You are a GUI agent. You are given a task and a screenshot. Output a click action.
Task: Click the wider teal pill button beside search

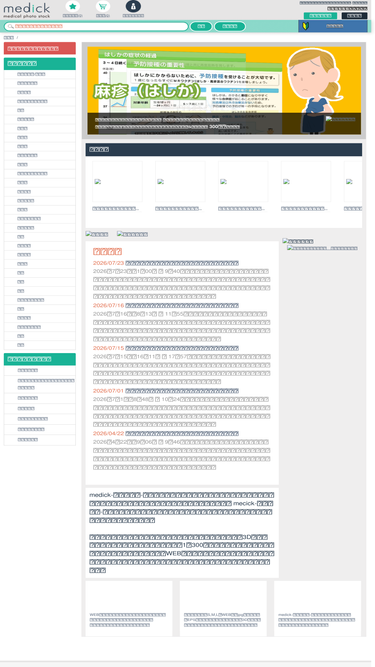click(230, 26)
